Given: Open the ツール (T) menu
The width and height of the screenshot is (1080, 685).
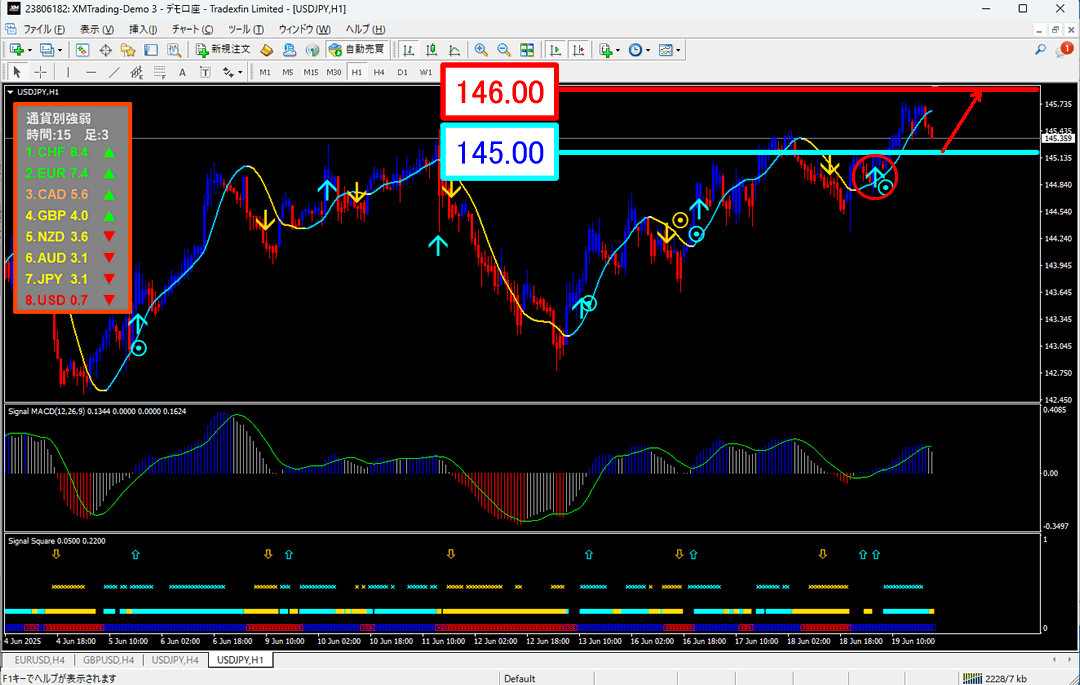Looking at the screenshot, I should (x=245, y=30).
